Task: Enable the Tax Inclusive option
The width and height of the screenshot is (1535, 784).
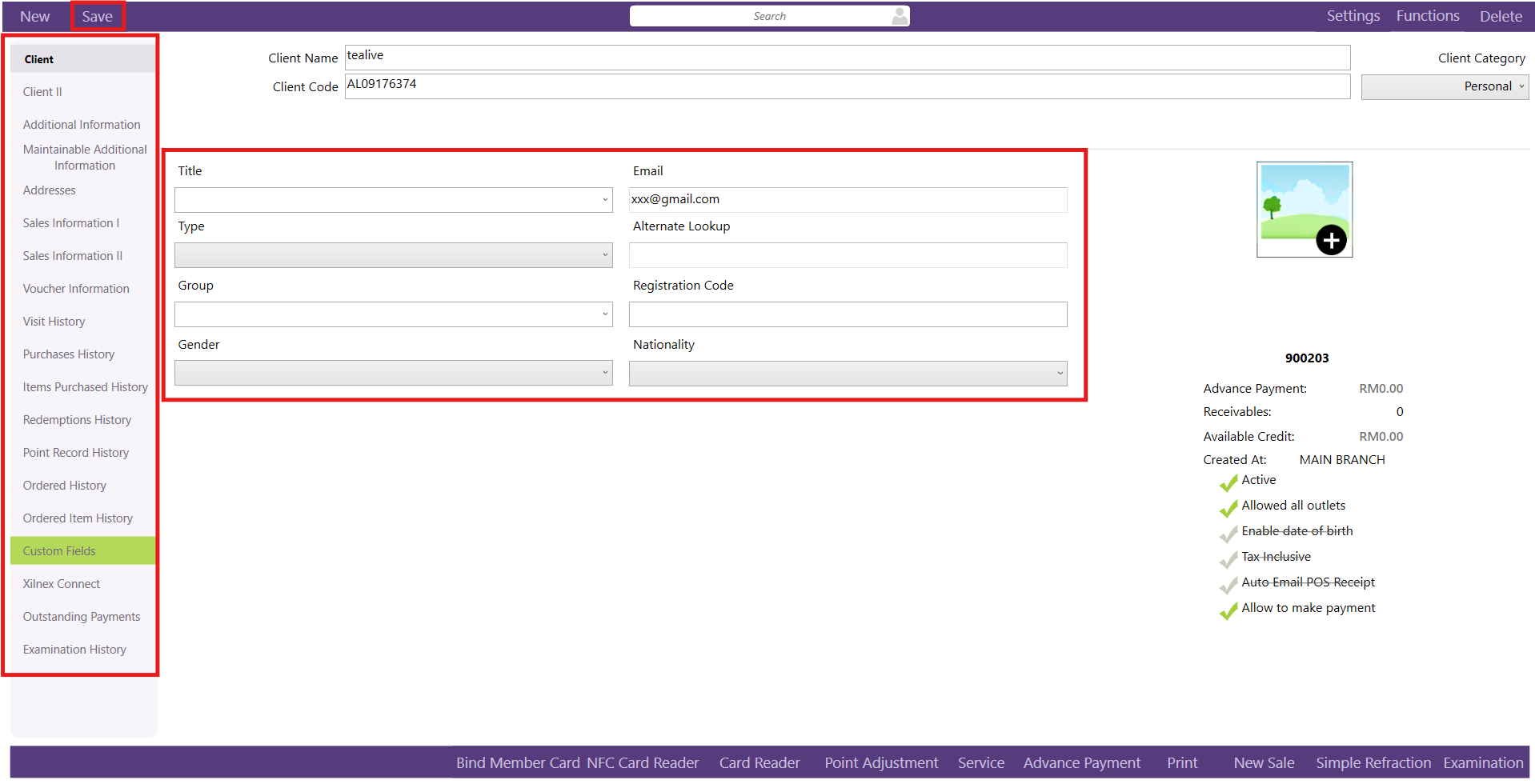Action: pos(1228,559)
